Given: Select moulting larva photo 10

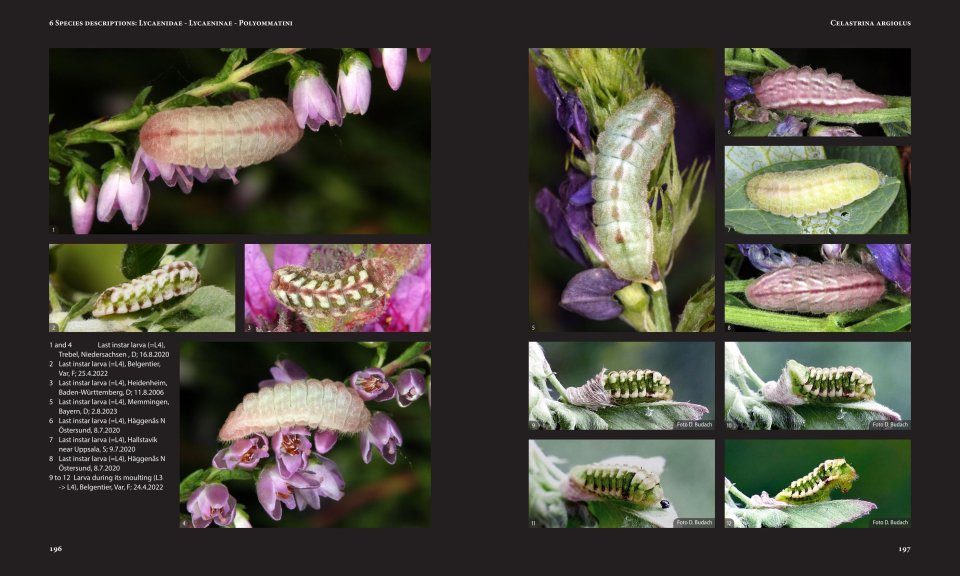Looking at the screenshot, I should pyautogui.click(x=817, y=386).
